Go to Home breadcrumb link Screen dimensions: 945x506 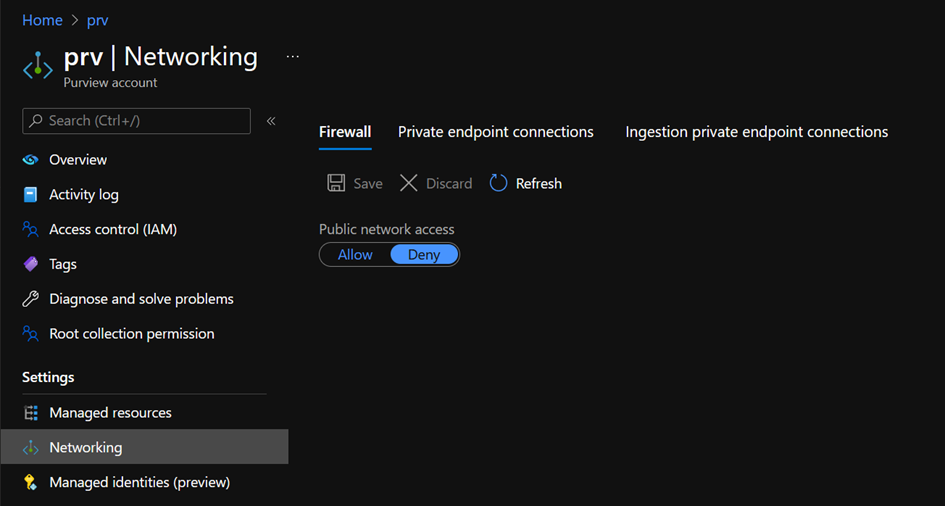click(42, 20)
